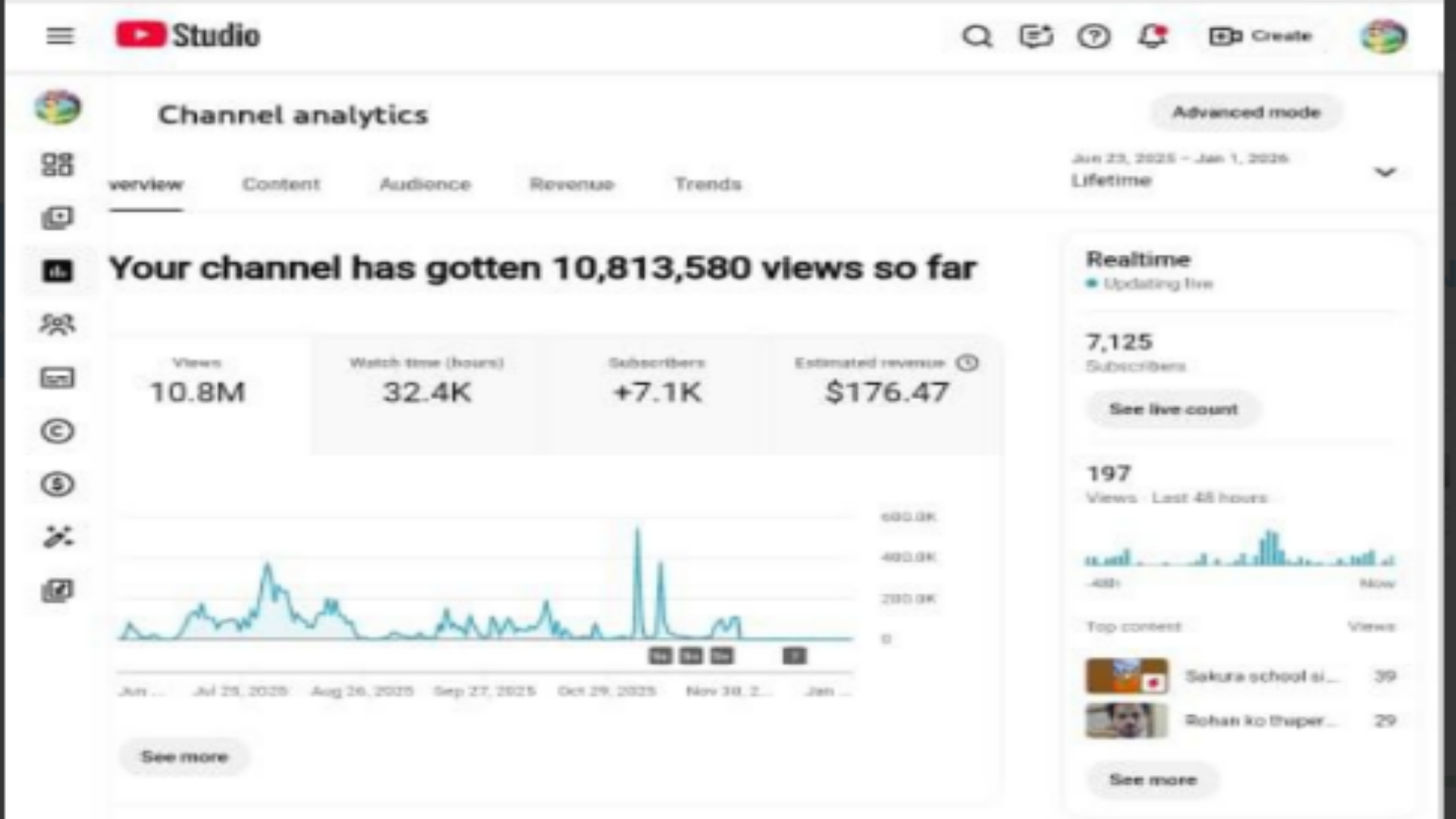The height and width of the screenshot is (819, 1456).
Task: Click the search magnifier icon
Action: pos(977,36)
